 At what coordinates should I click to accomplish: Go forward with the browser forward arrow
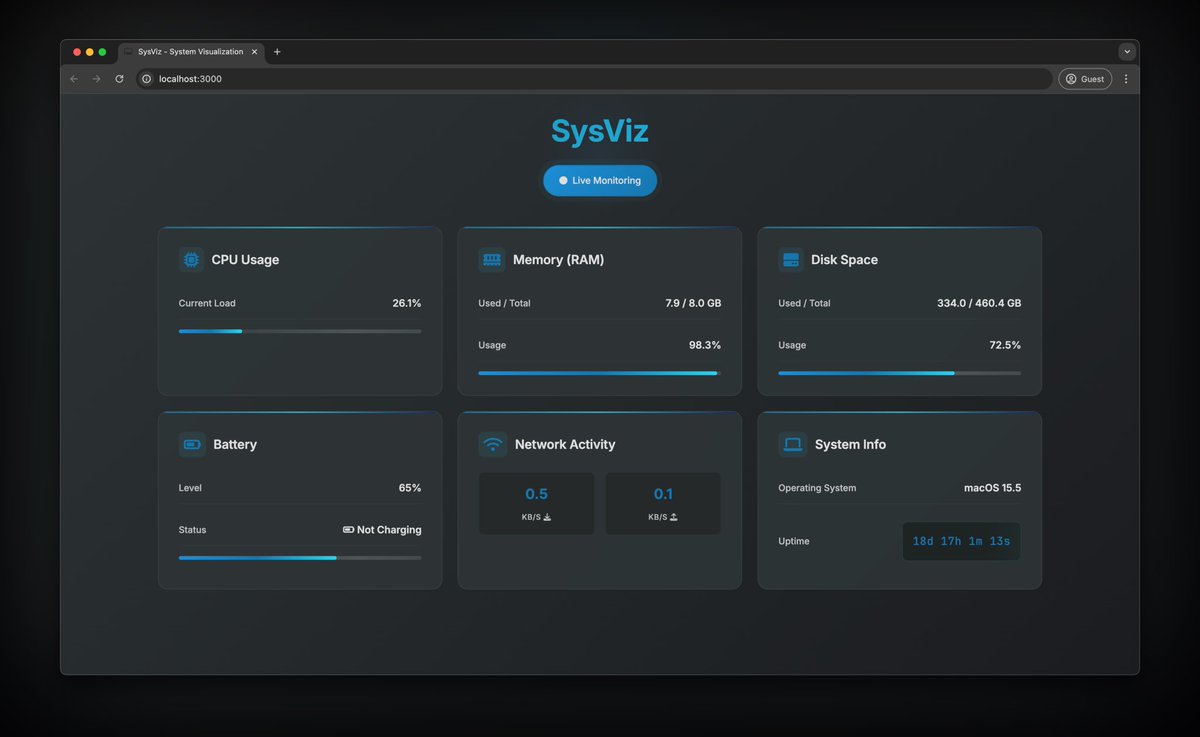click(97, 79)
